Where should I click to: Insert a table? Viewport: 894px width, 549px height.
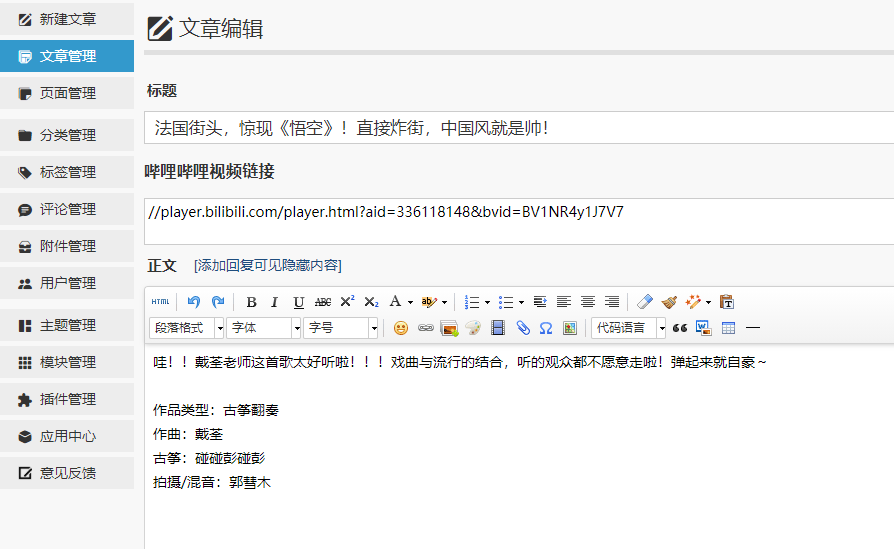[x=728, y=328]
